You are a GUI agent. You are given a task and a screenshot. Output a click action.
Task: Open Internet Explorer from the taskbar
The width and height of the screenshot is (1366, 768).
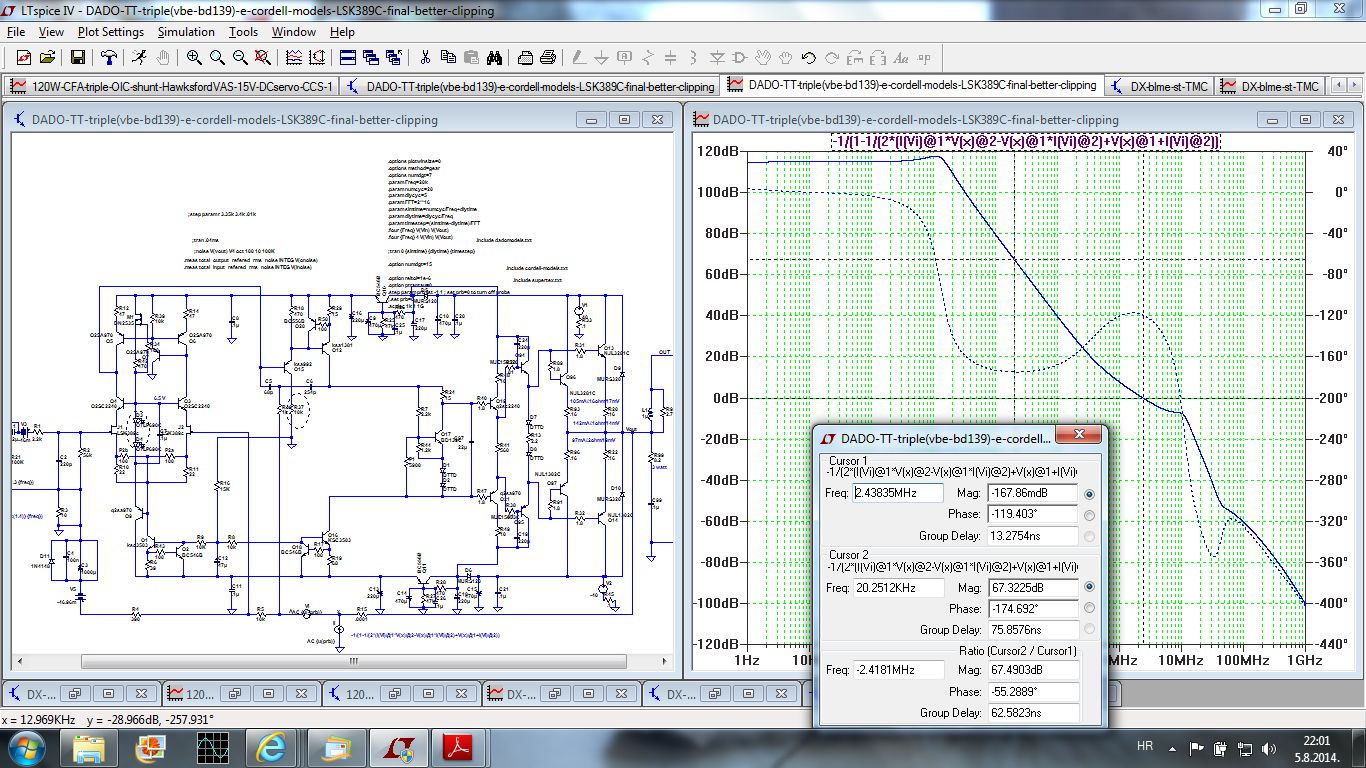(271, 747)
